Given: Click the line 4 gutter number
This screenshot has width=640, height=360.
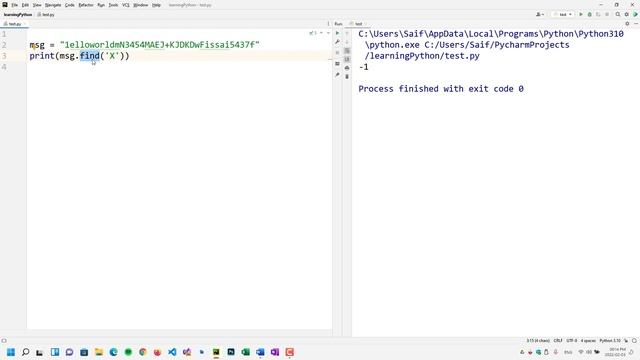Looking at the screenshot, I should 4,67.
